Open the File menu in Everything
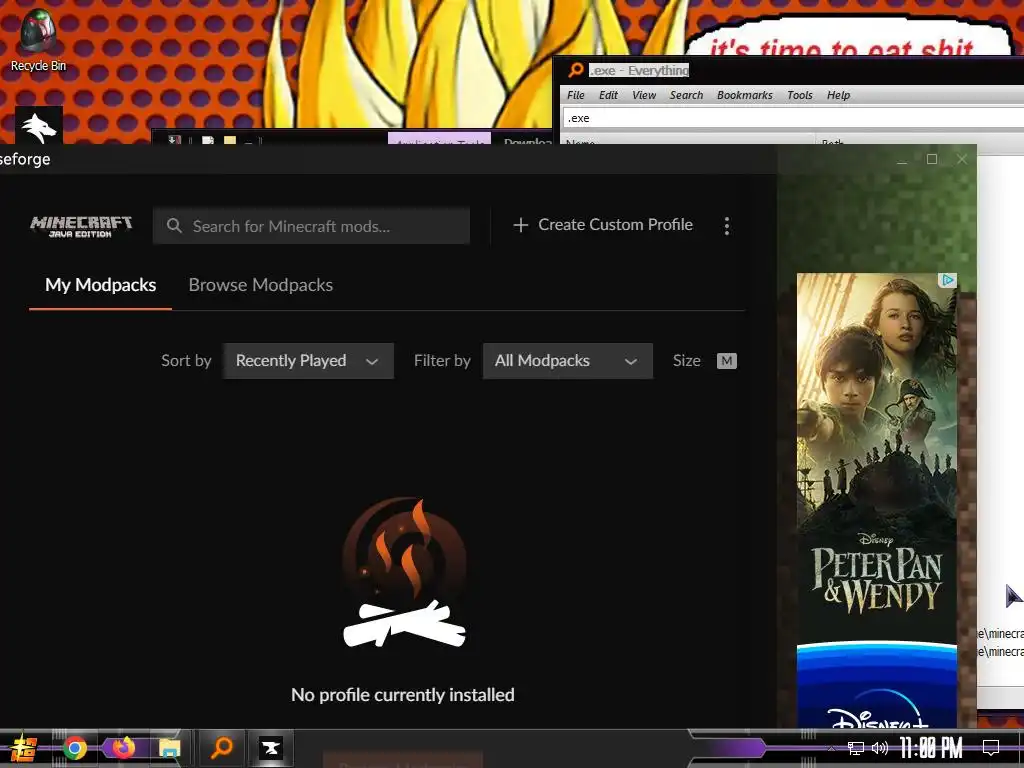This screenshot has width=1024, height=768. [x=575, y=95]
